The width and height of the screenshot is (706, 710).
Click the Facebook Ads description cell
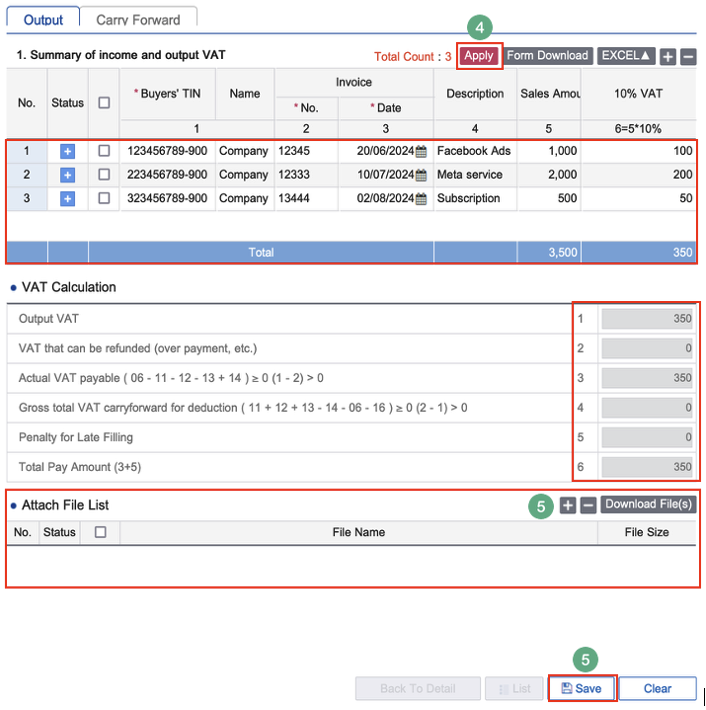[x=475, y=151]
